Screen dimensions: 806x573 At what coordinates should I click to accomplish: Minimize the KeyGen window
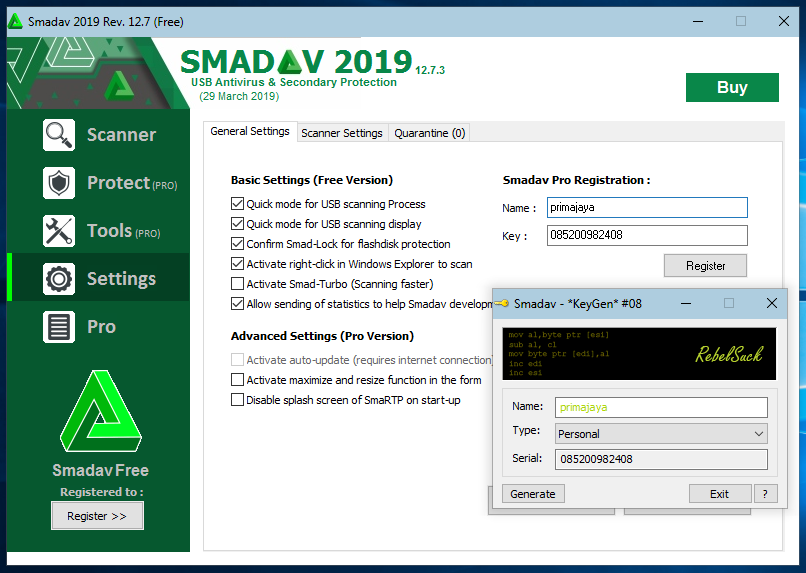686,303
